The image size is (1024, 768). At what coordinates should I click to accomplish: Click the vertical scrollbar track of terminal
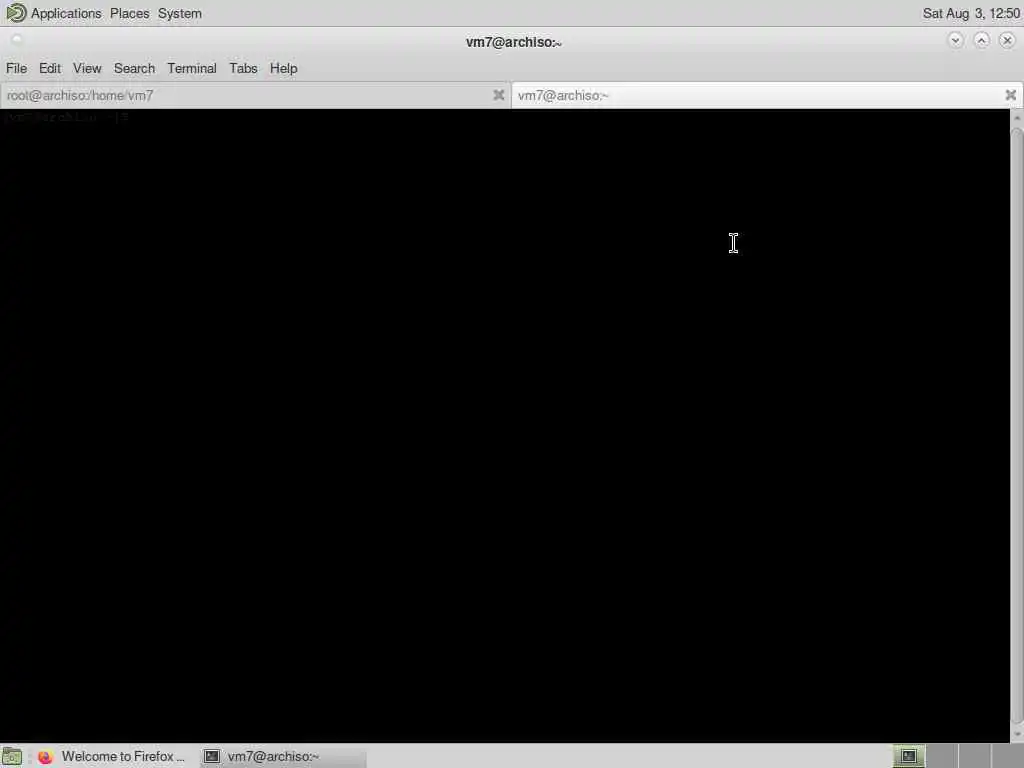point(1017,424)
